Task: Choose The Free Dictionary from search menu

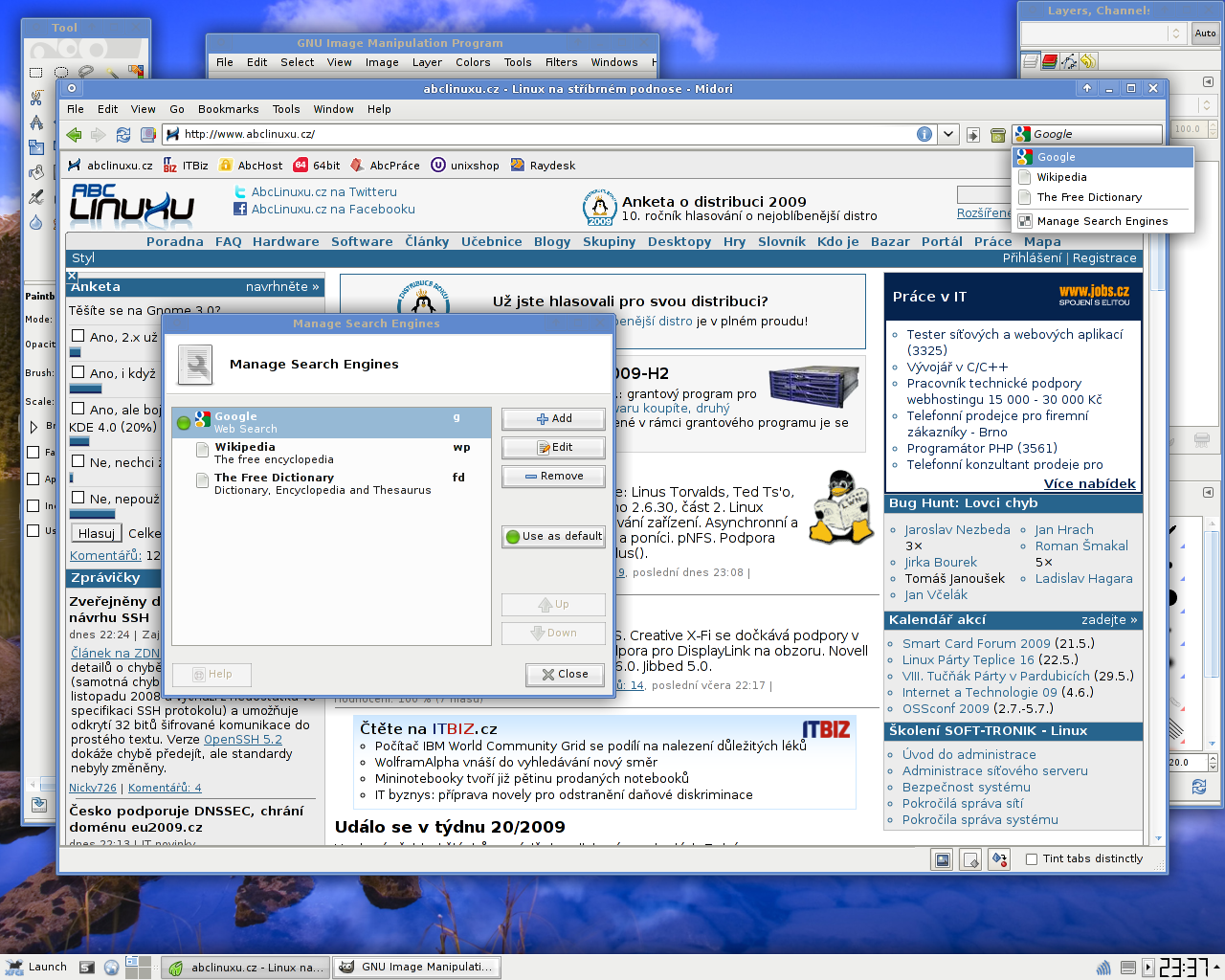Action: click(x=1102, y=197)
